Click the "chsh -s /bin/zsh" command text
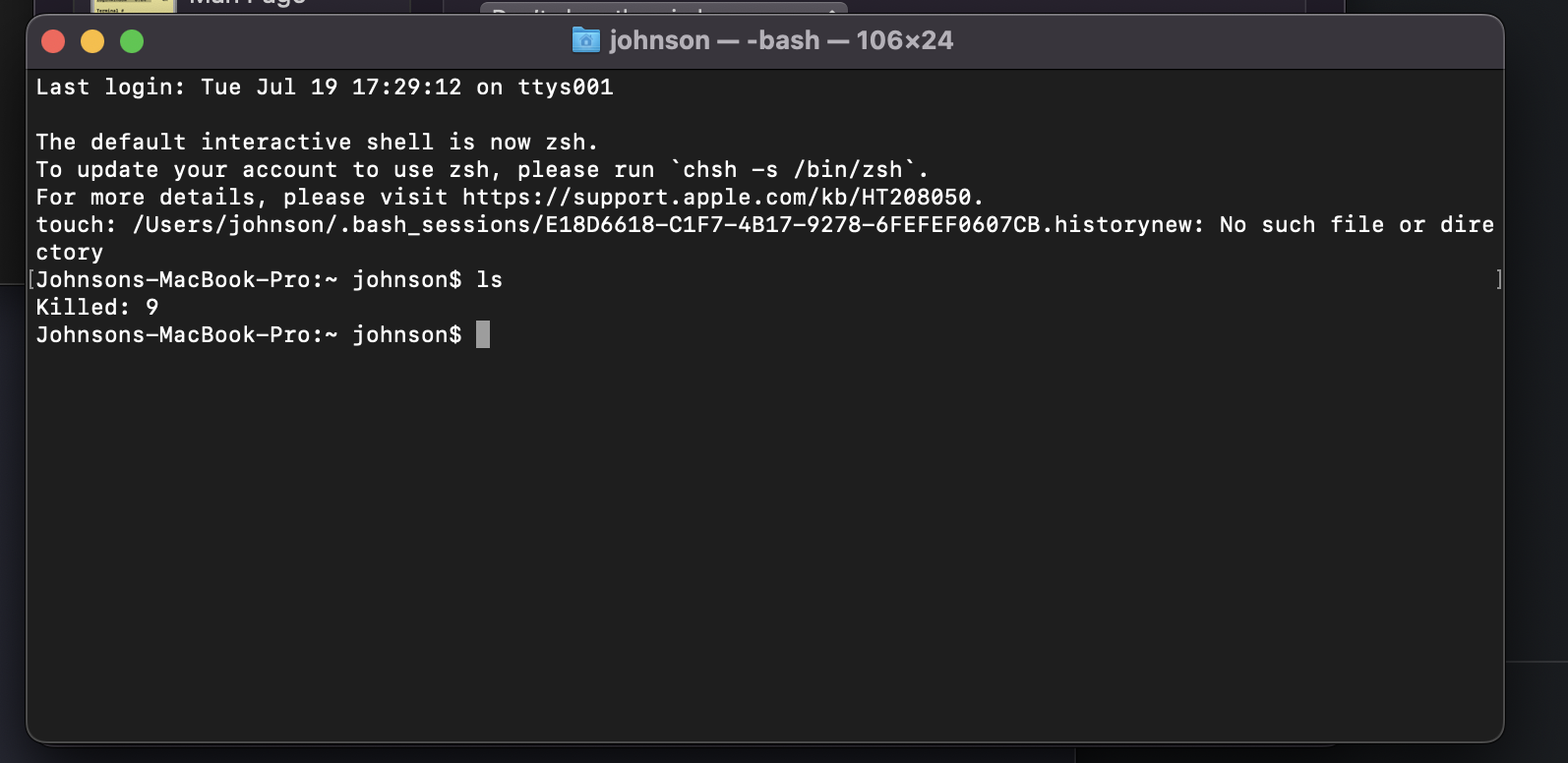Image resolution: width=1568 pixels, height=763 pixels. (x=793, y=169)
